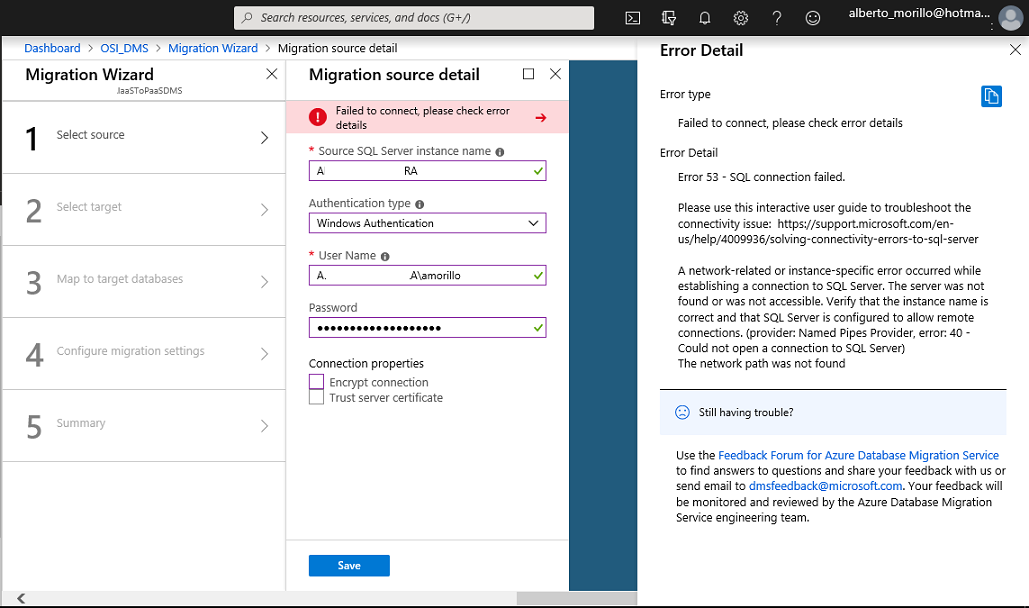
Task: Open help question mark menu
Action: pyautogui.click(x=777, y=18)
